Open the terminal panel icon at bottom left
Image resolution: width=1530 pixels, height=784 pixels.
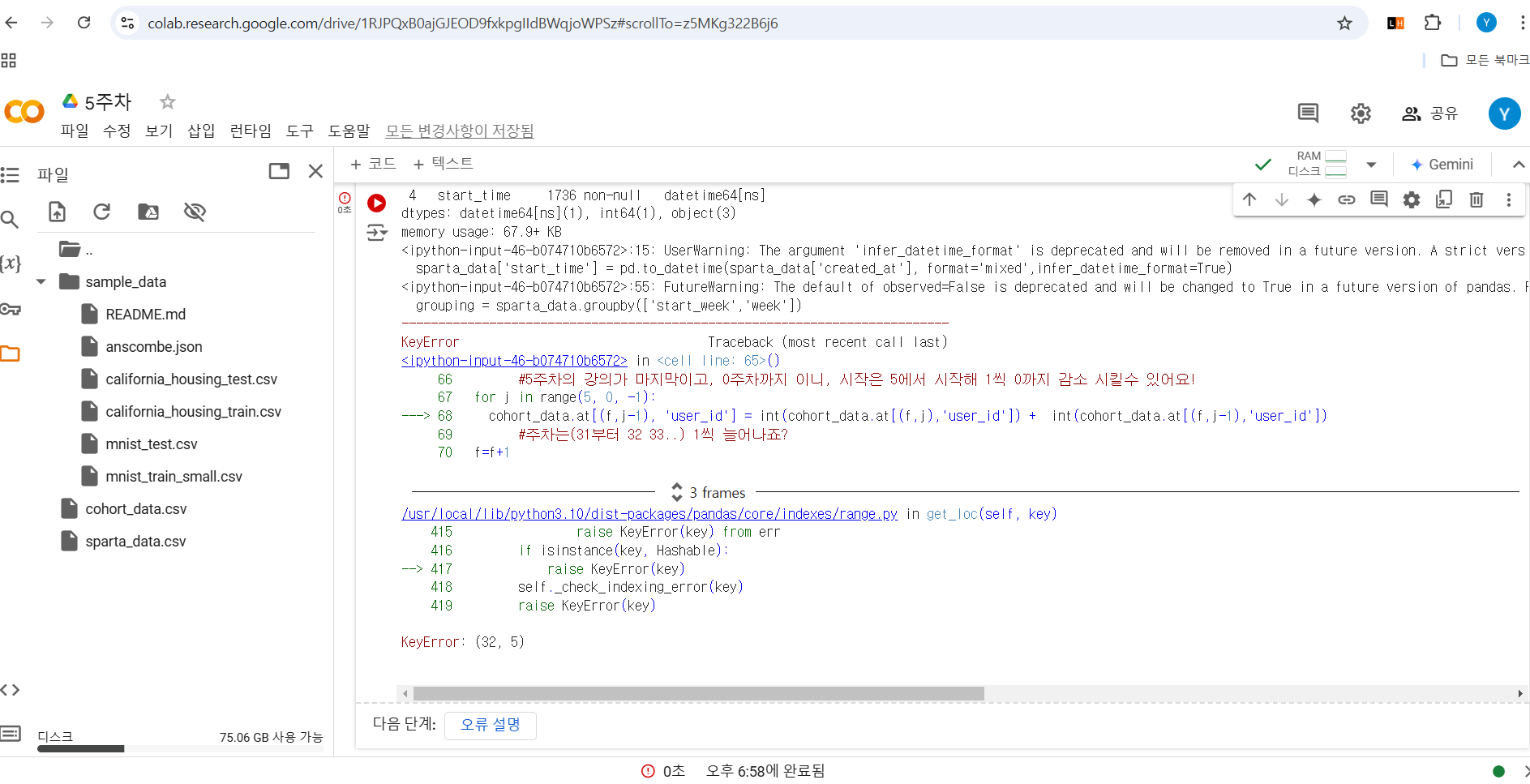(x=10, y=734)
